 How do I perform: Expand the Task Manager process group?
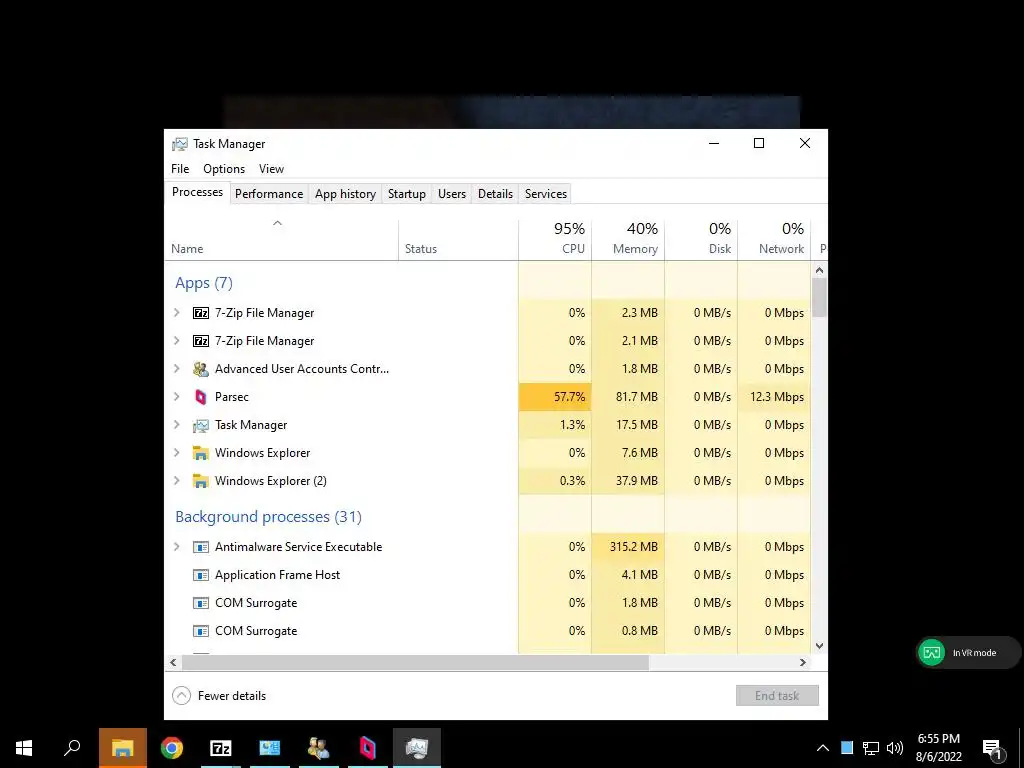pyautogui.click(x=176, y=425)
